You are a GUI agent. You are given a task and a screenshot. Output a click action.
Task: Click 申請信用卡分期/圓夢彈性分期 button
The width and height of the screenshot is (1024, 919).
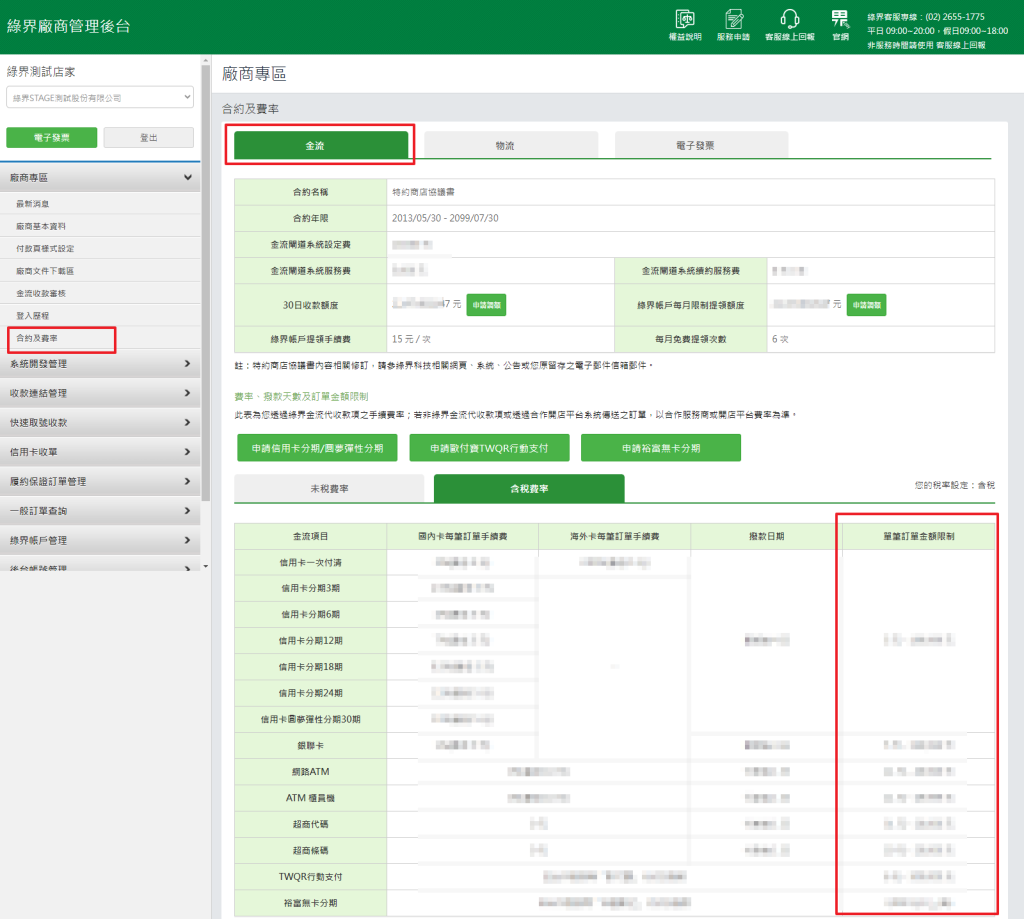(317, 448)
